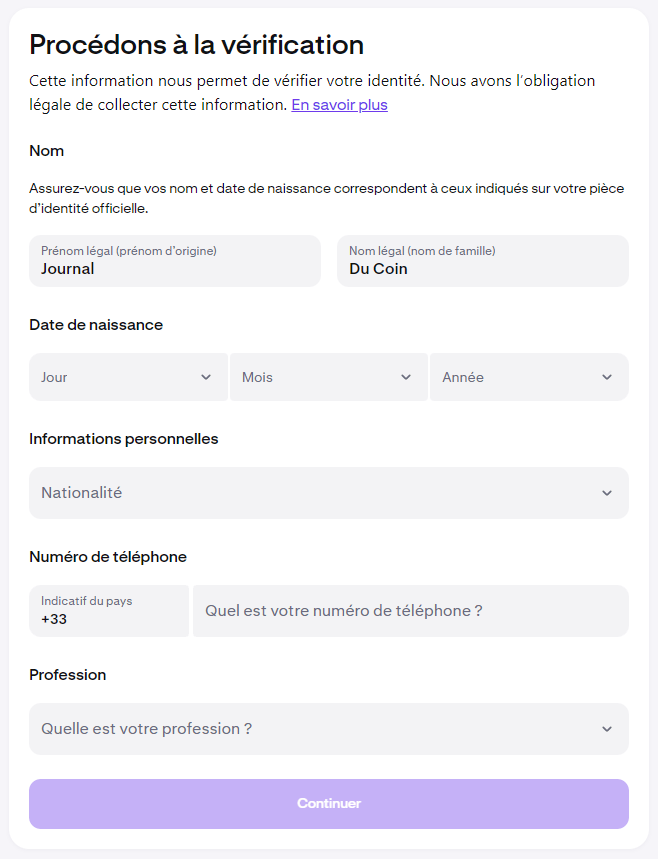Click the Nom légal field containing 'Du Coin'
Viewport: 658px width, 859px height.
(482, 261)
